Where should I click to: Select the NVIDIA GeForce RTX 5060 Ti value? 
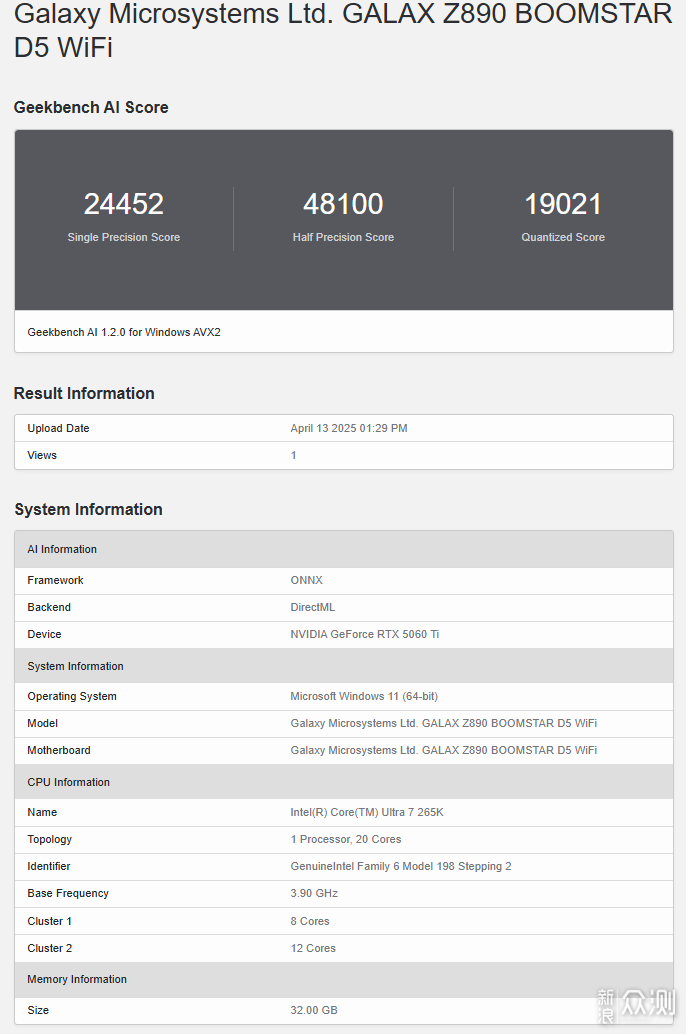pos(365,634)
